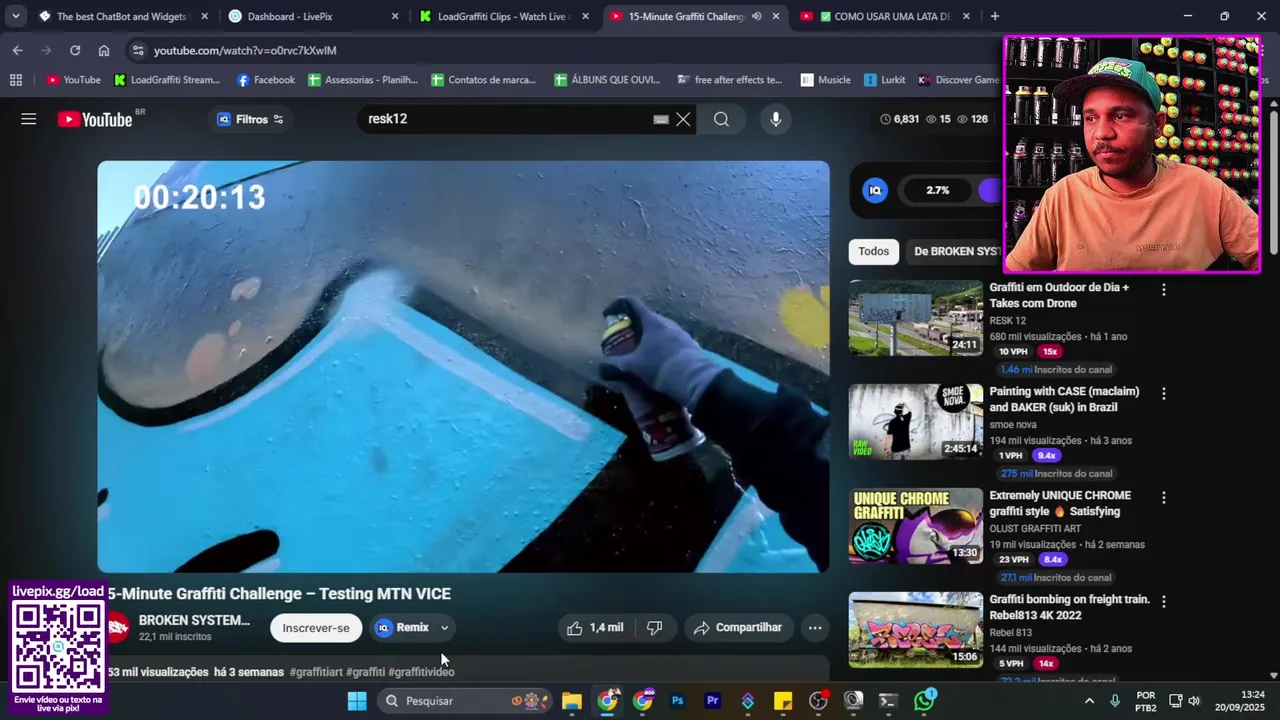Screen dimensions: 1280x720
Task: Switch to The best ChatBot and Widgets tab
Action: coord(121,16)
